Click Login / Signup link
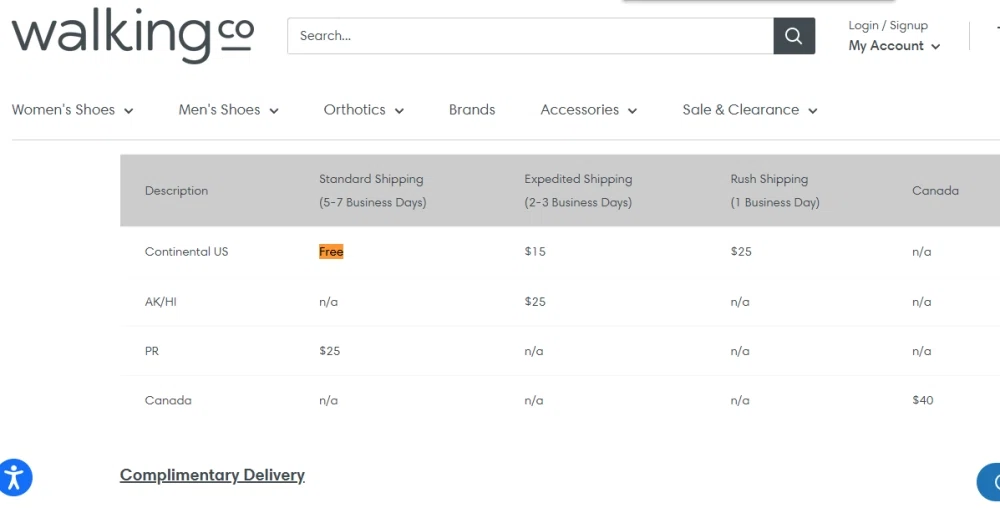Screen dimensions: 1000x508 pyautogui.click(x=888, y=25)
